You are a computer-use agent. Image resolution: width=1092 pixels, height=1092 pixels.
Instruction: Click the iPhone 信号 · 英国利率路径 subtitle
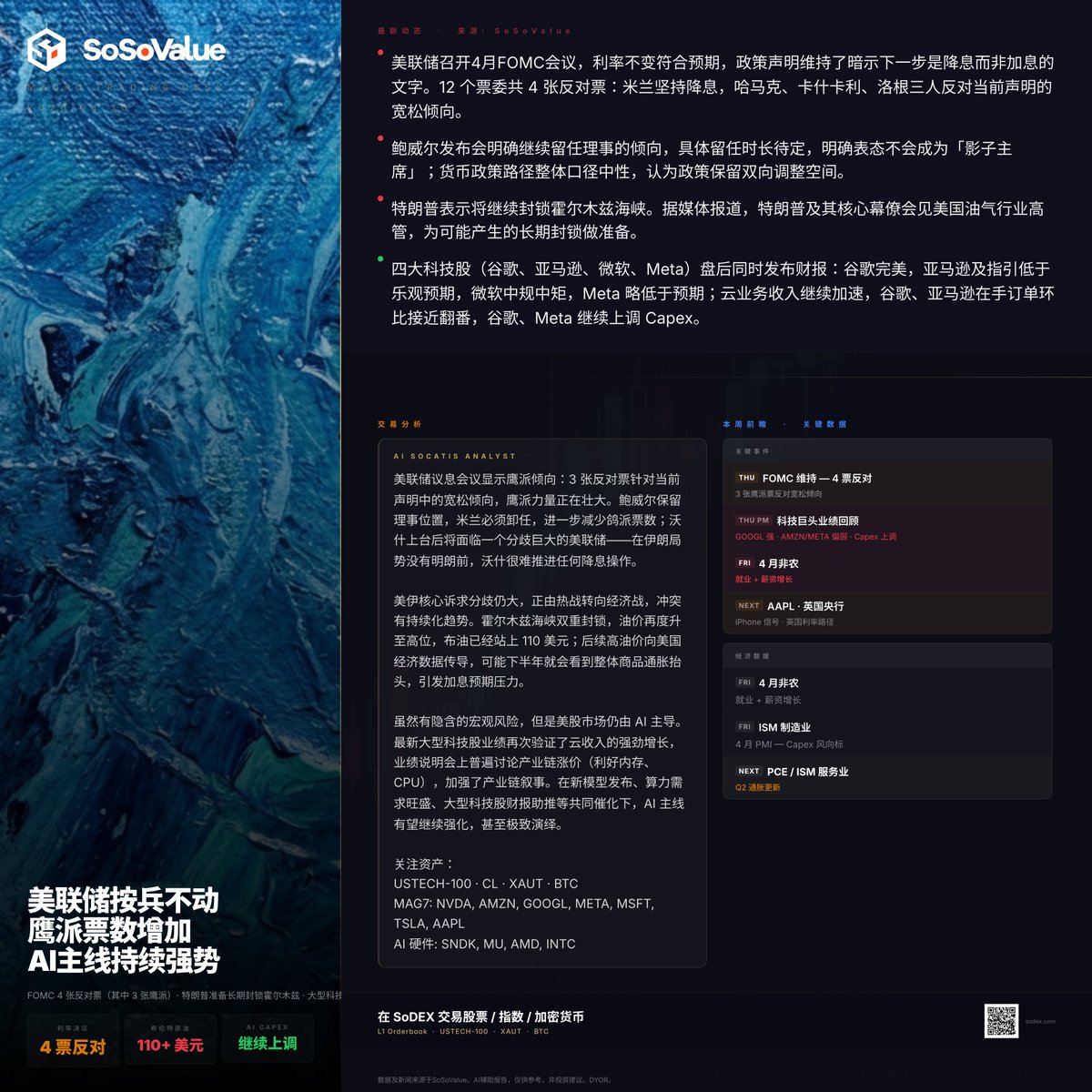[x=784, y=622]
